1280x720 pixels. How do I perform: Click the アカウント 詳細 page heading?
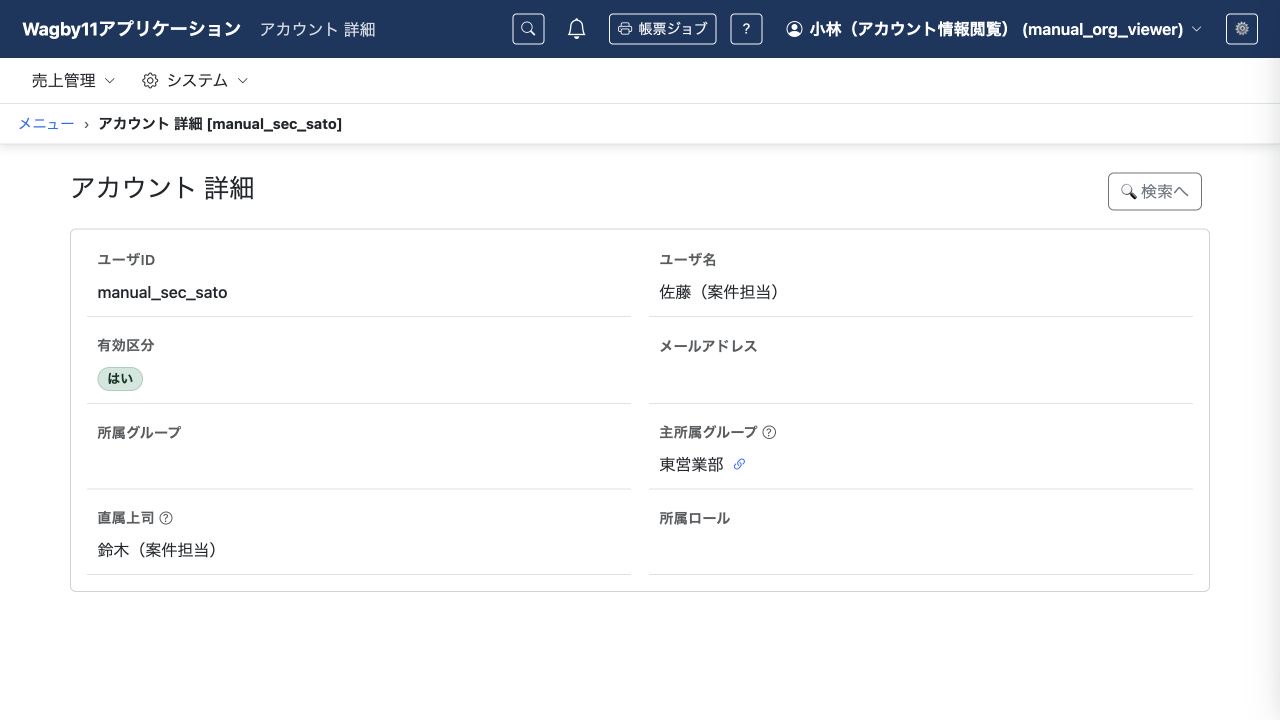click(x=162, y=188)
